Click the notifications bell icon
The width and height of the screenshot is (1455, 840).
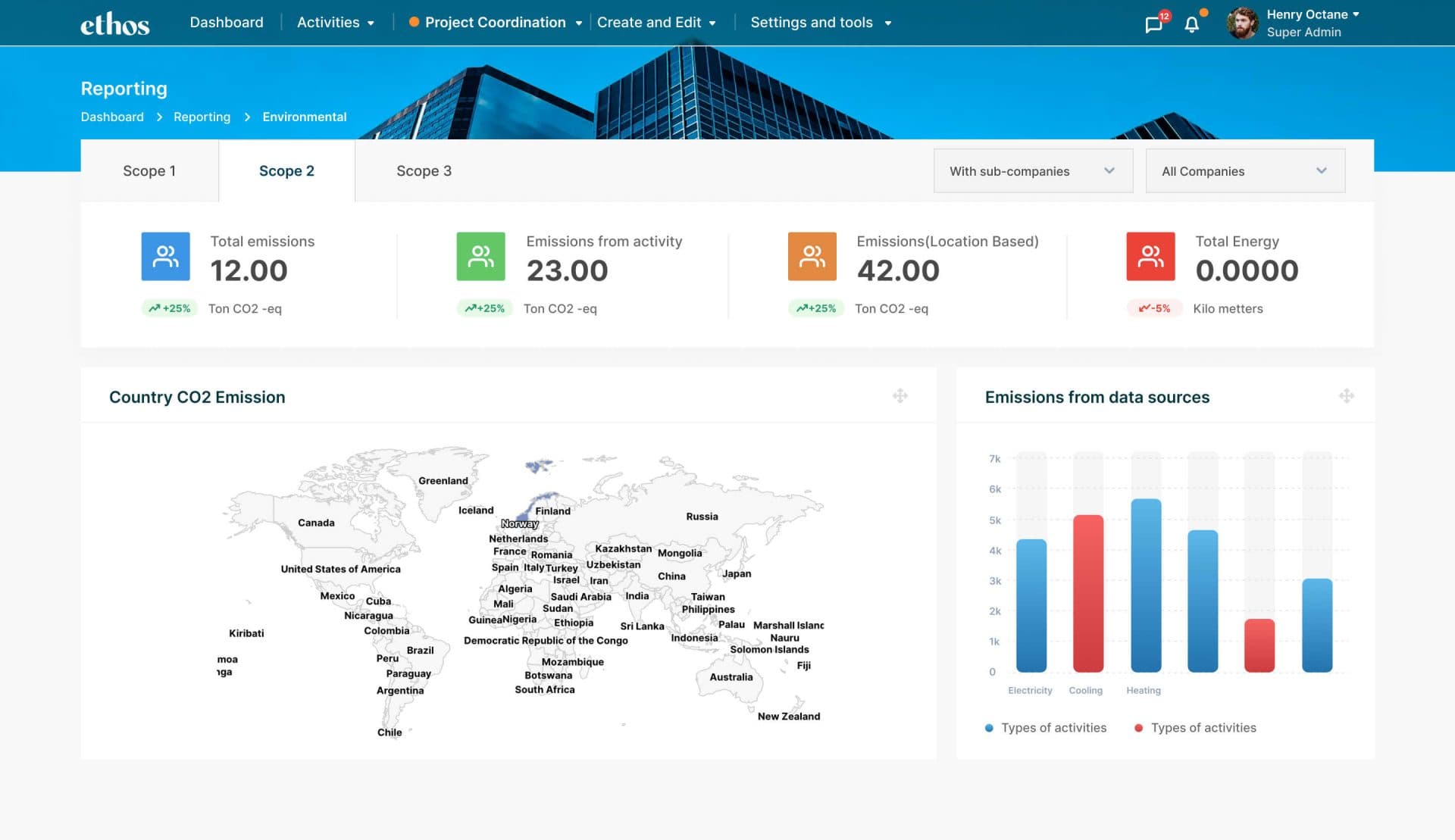[1191, 23]
